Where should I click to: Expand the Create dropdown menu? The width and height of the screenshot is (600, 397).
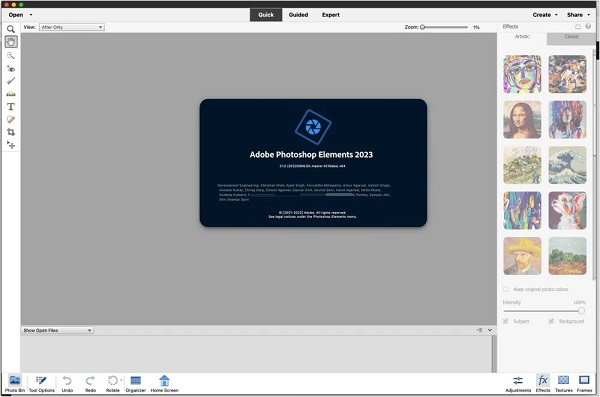(x=545, y=15)
